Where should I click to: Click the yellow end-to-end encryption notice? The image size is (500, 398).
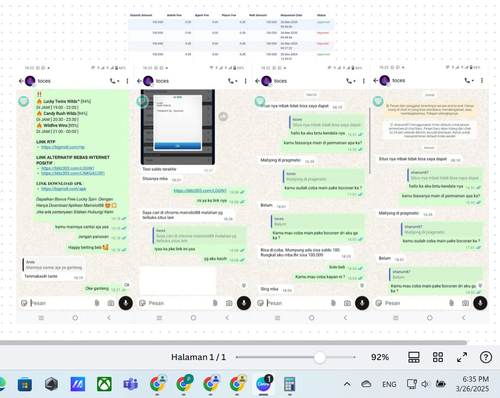coord(430,109)
